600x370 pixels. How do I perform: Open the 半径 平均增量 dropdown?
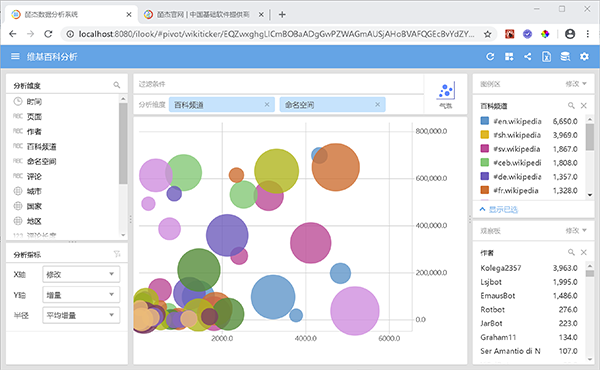[x=81, y=315]
